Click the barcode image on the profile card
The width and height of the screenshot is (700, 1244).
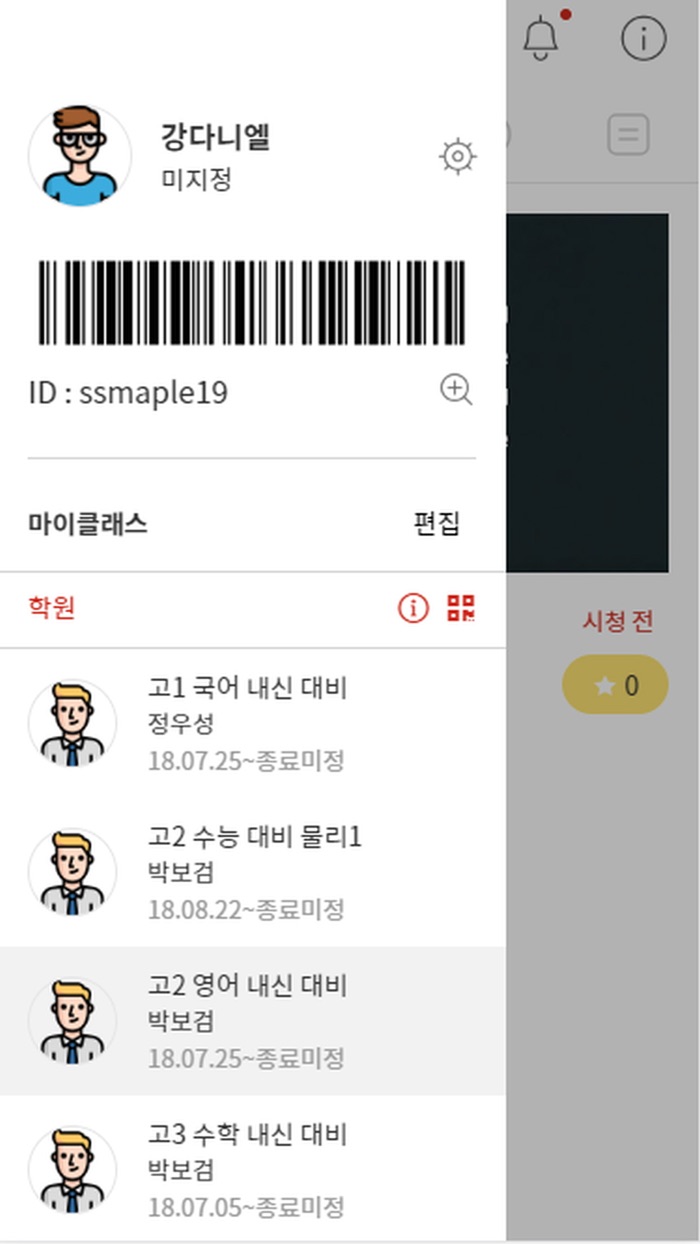point(250,300)
